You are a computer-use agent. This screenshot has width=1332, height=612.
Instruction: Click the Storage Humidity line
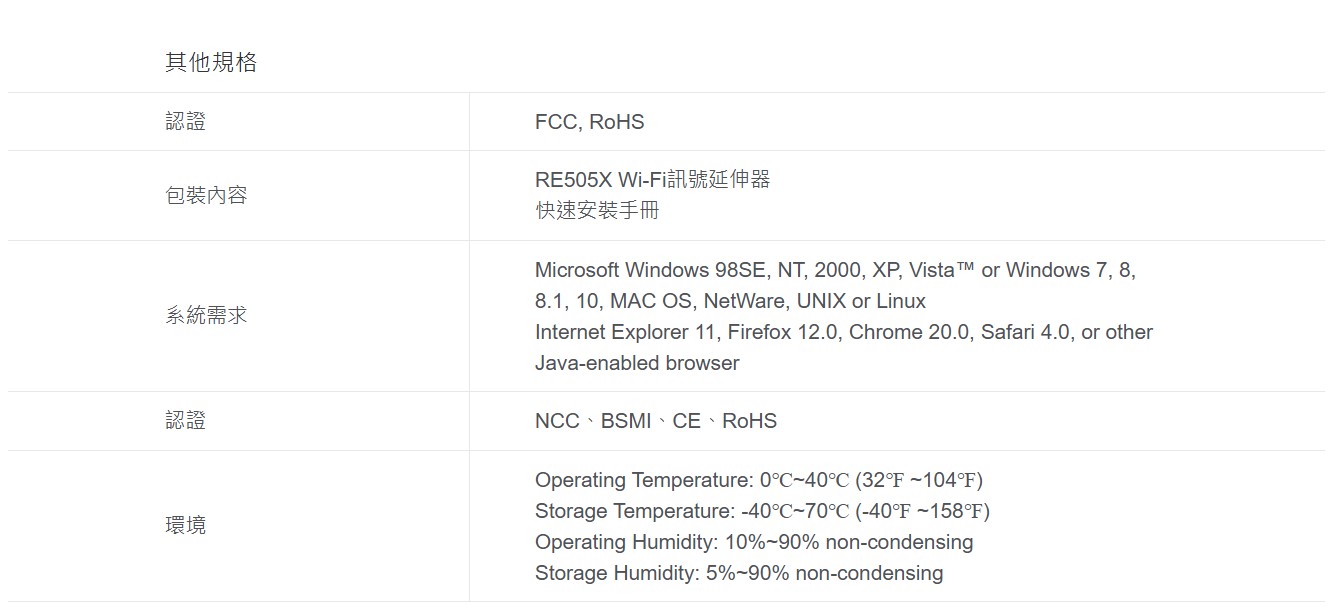tap(739, 573)
